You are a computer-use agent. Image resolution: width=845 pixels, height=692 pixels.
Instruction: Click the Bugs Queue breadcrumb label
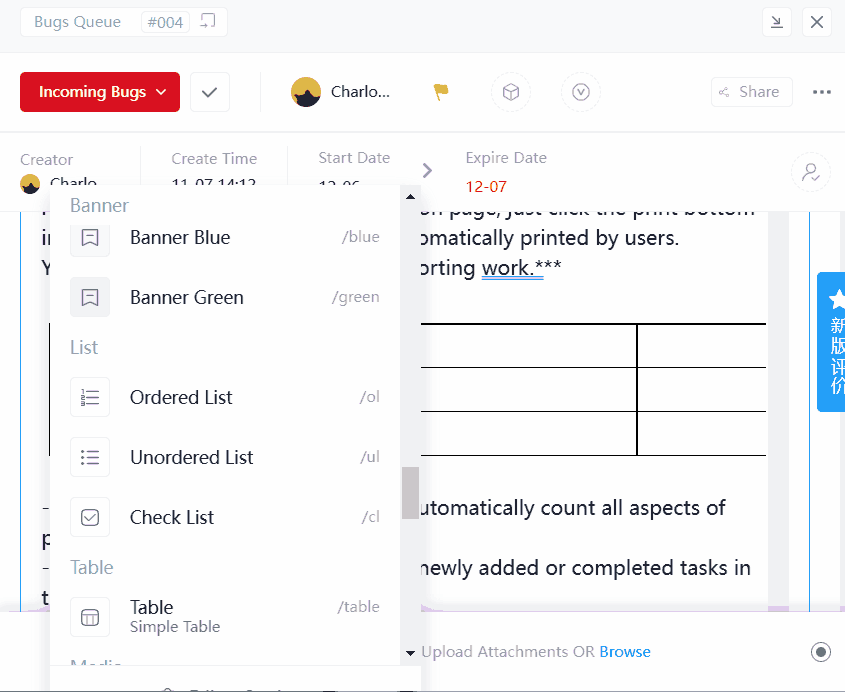pyautogui.click(x=77, y=22)
